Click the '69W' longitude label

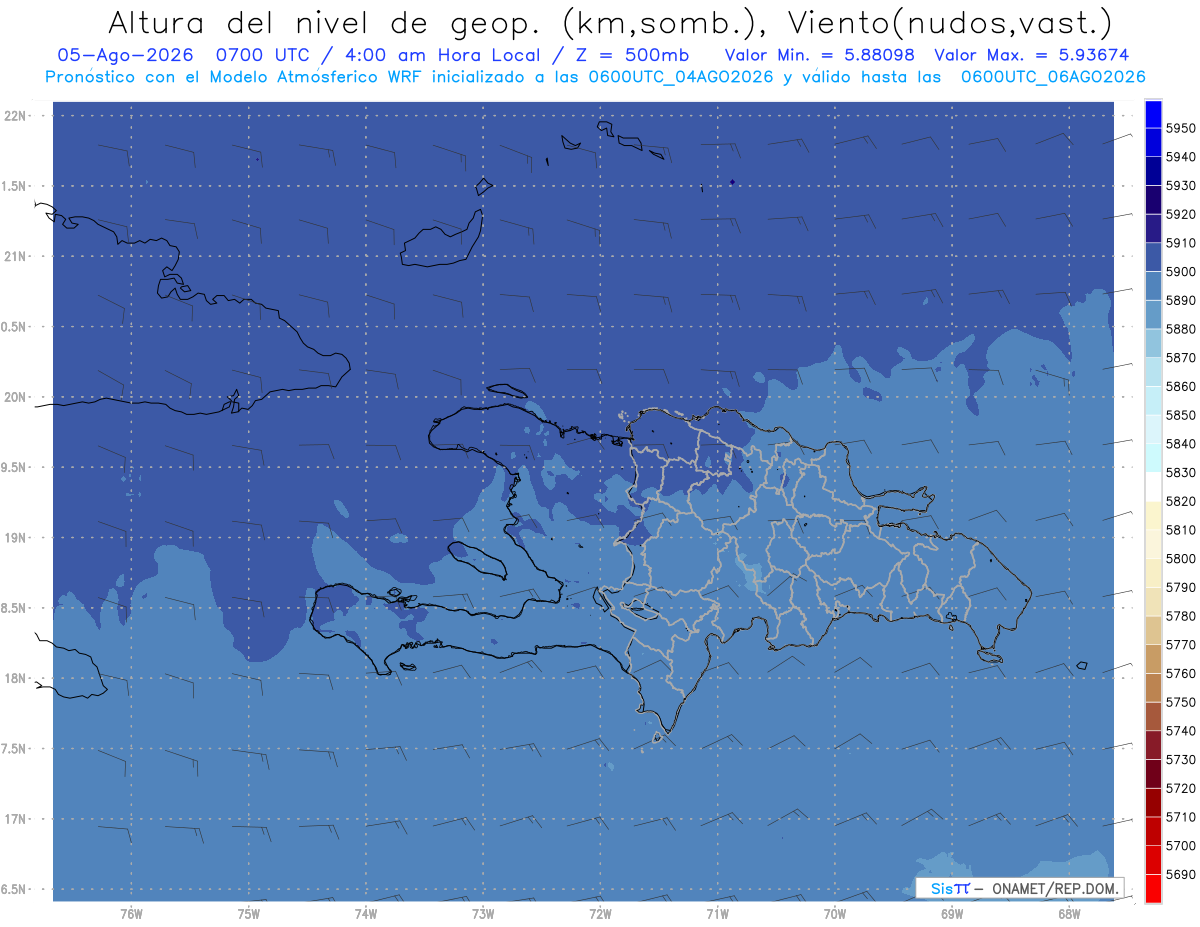click(951, 913)
